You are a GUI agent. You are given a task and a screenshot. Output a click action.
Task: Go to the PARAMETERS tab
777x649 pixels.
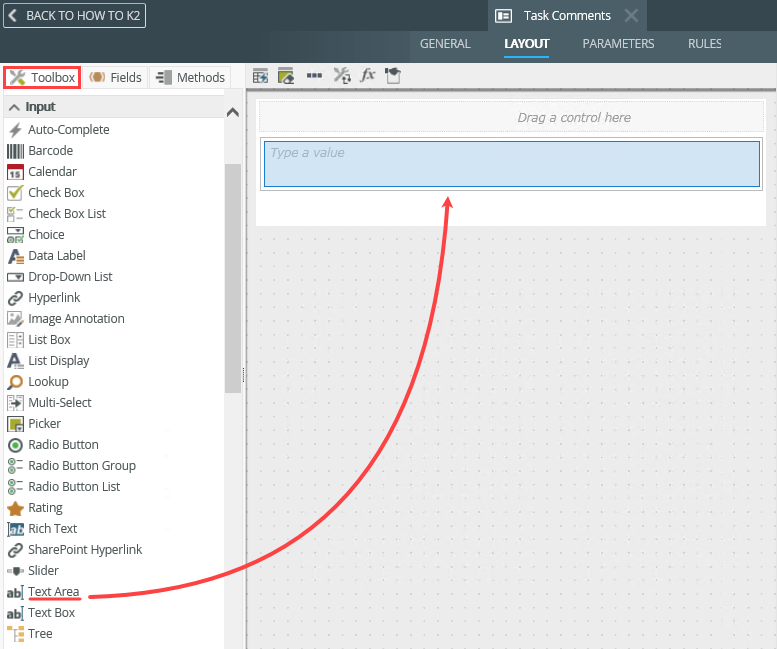tap(618, 44)
